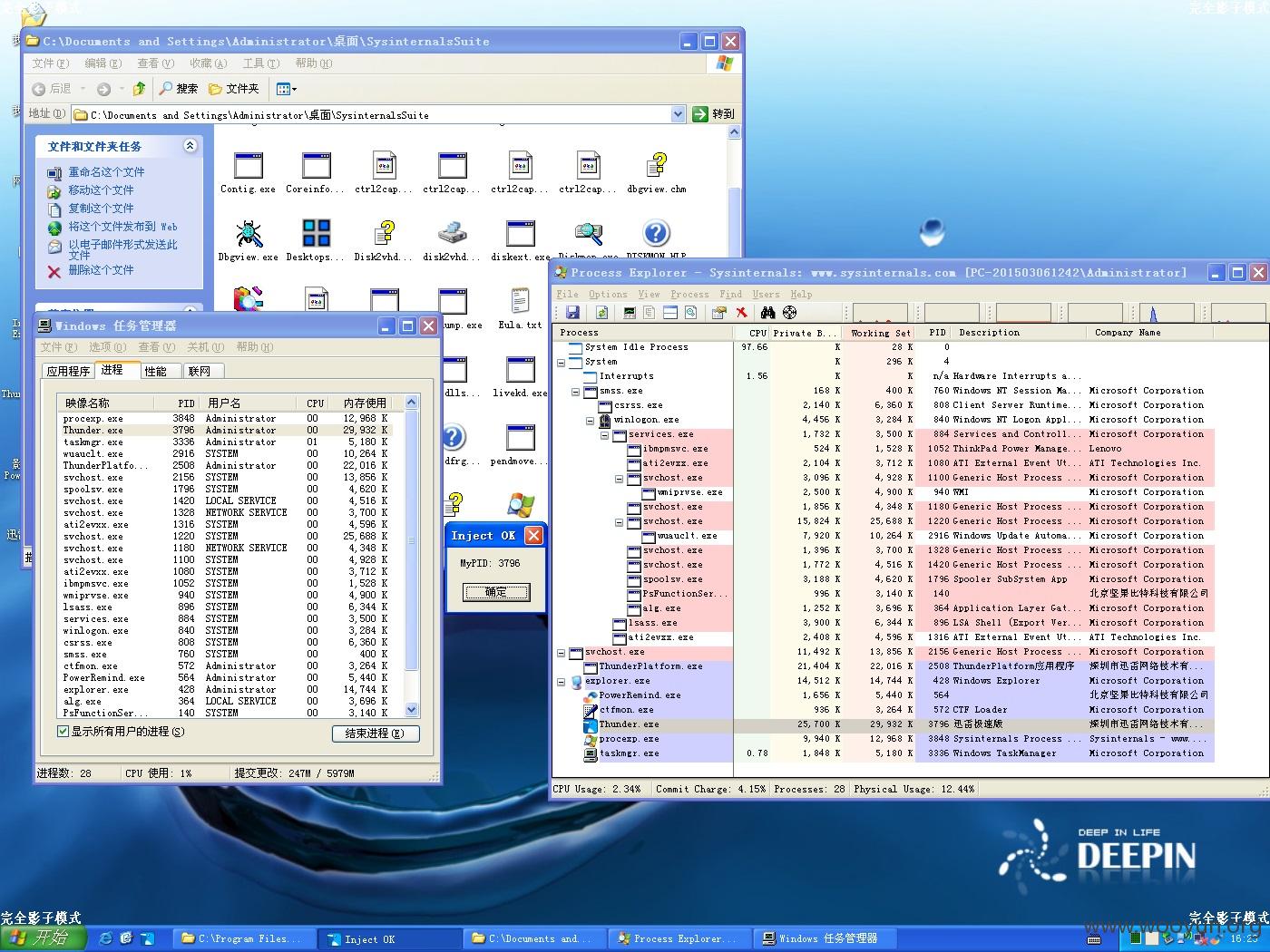Collapse winlogon.exe node in process tree

[x=590, y=420]
